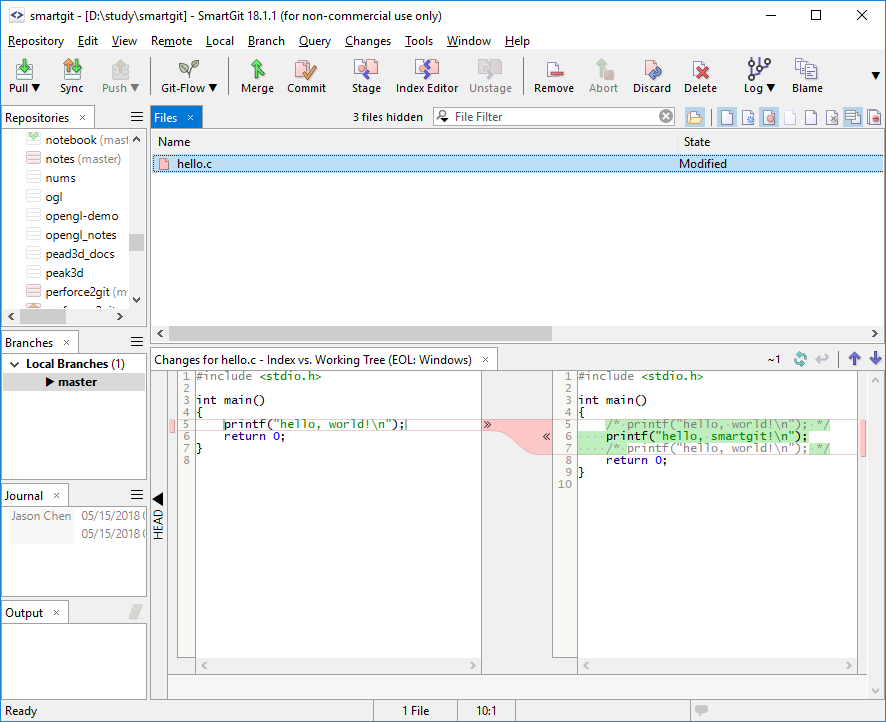886x722 pixels.
Task: Click in the File Filter field
Action: tap(554, 116)
